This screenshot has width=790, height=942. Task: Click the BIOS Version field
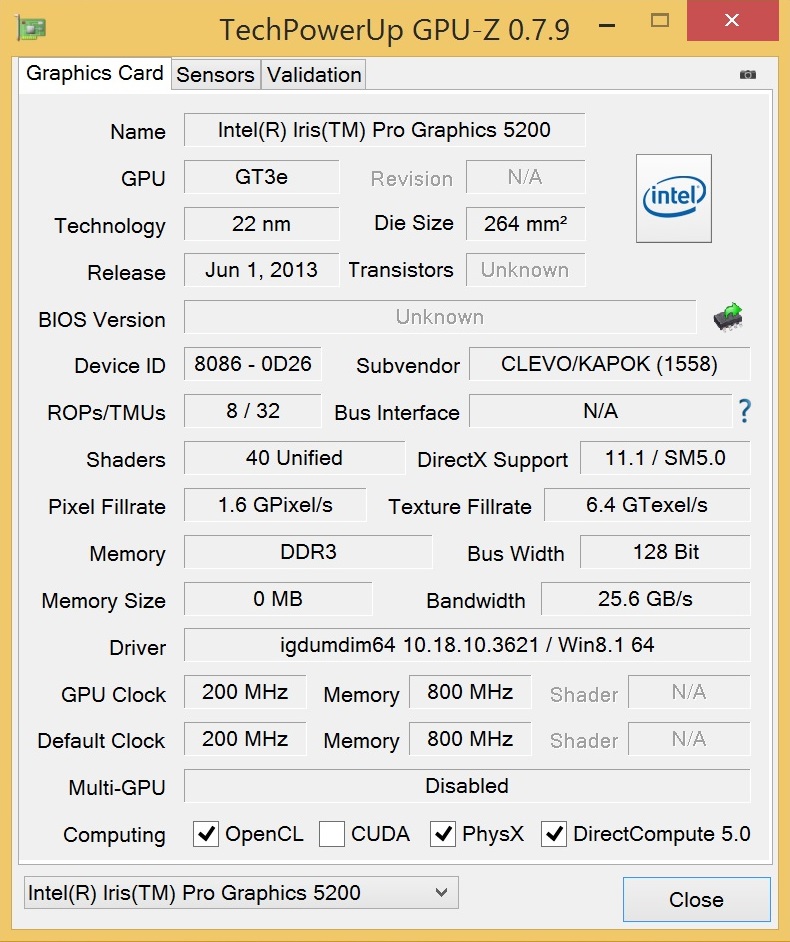[x=440, y=317]
